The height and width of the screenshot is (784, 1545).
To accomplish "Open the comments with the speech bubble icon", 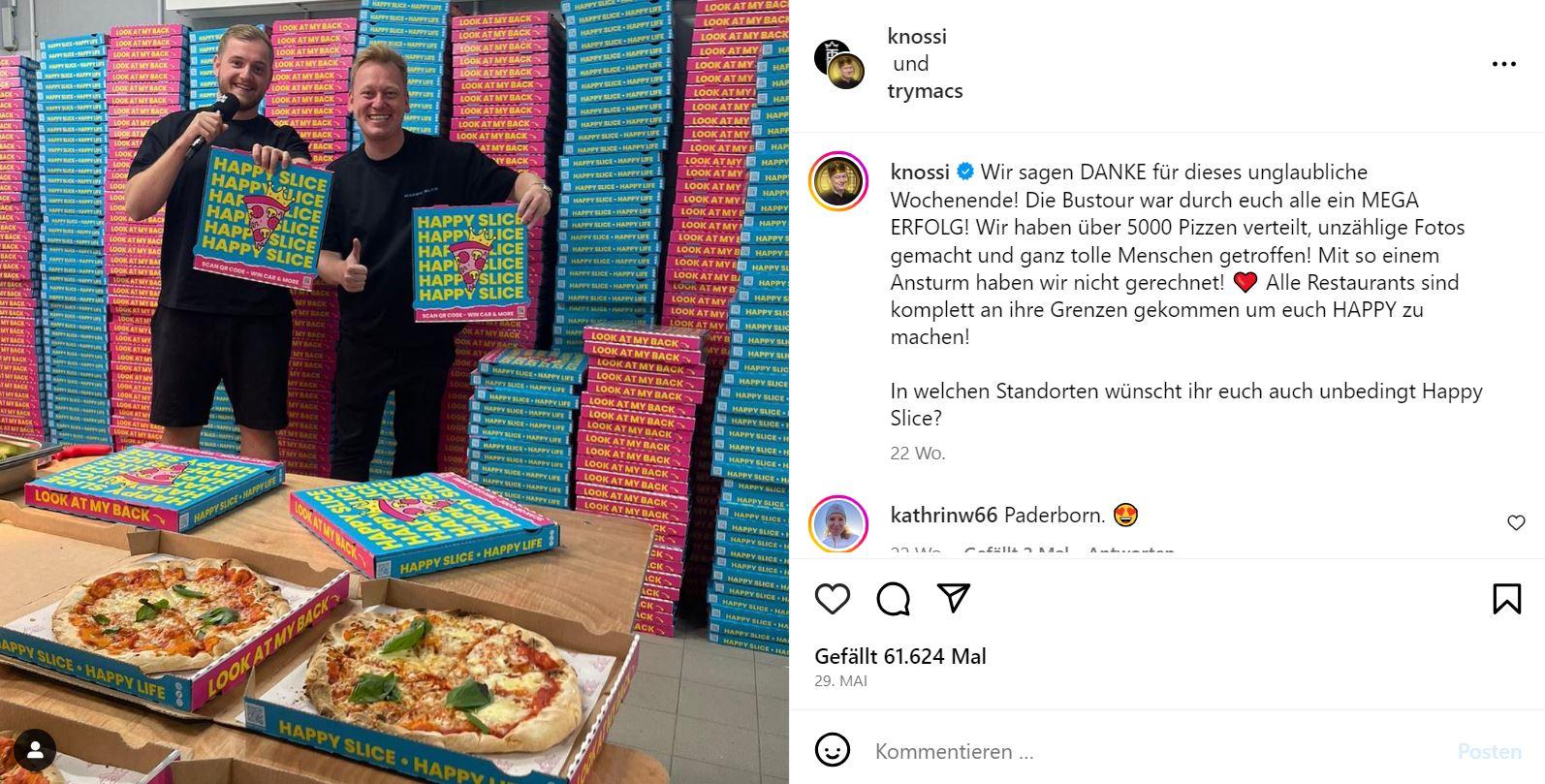I will (893, 598).
